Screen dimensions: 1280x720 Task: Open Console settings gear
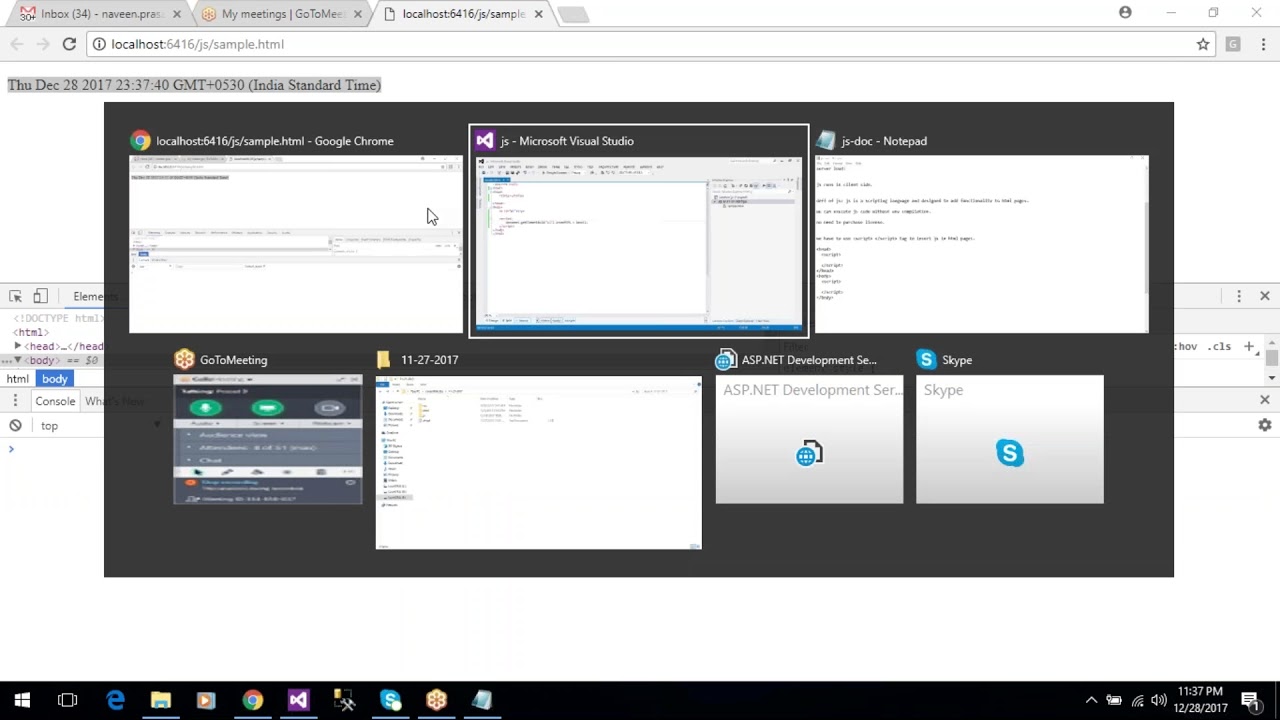1265,425
